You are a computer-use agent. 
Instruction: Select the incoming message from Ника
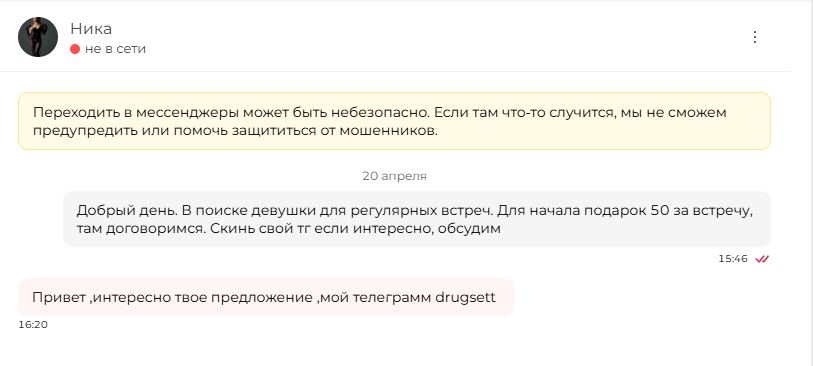(x=265, y=297)
